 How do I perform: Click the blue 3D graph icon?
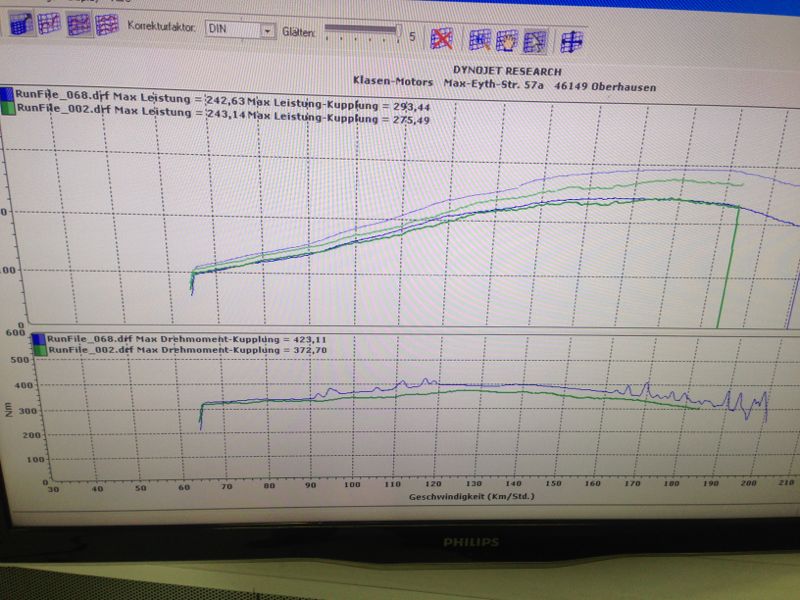21,26
